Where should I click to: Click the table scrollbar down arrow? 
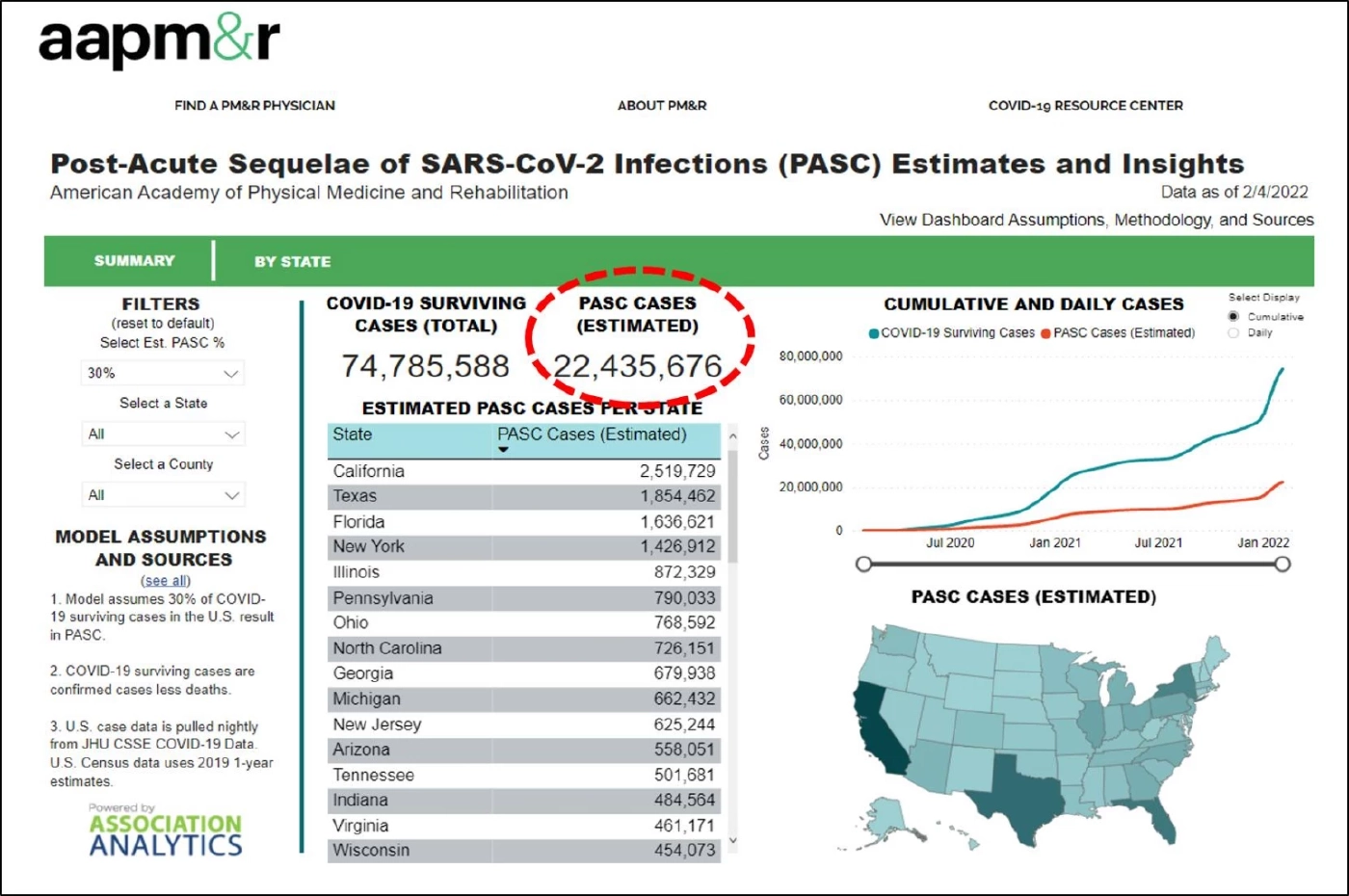point(732,841)
